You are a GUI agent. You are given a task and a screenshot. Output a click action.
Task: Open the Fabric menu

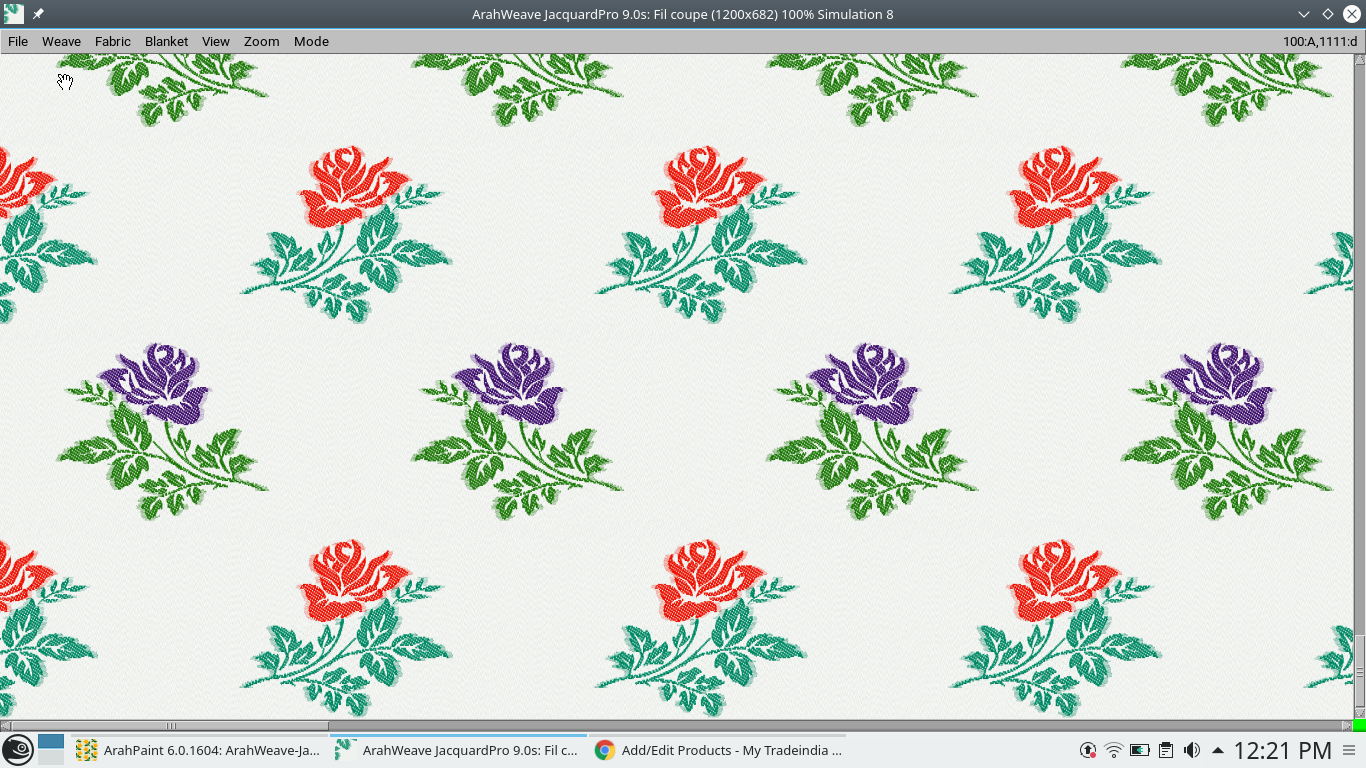(112, 41)
